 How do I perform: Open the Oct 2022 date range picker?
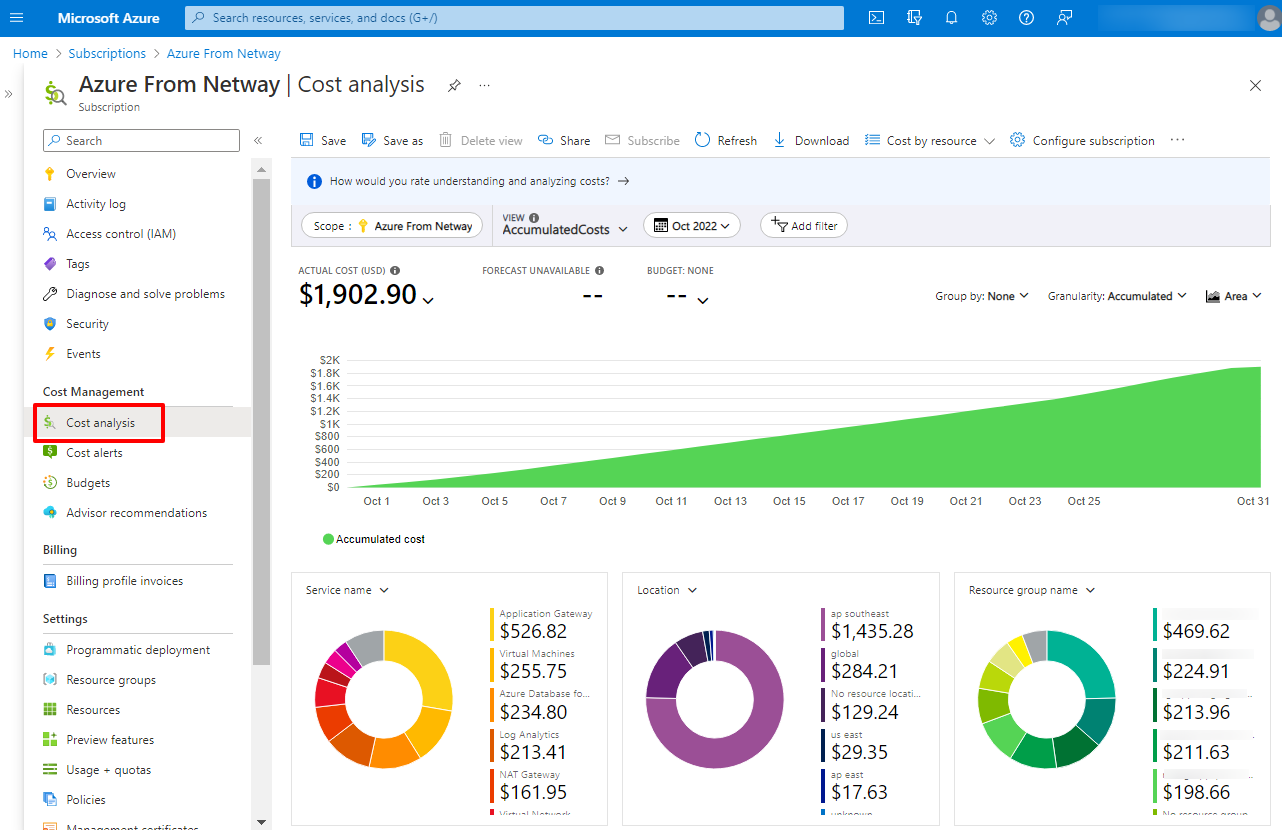pos(692,226)
